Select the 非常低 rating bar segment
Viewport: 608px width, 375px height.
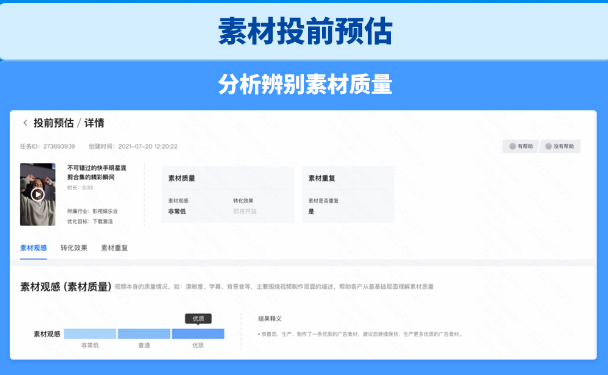(90, 334)
